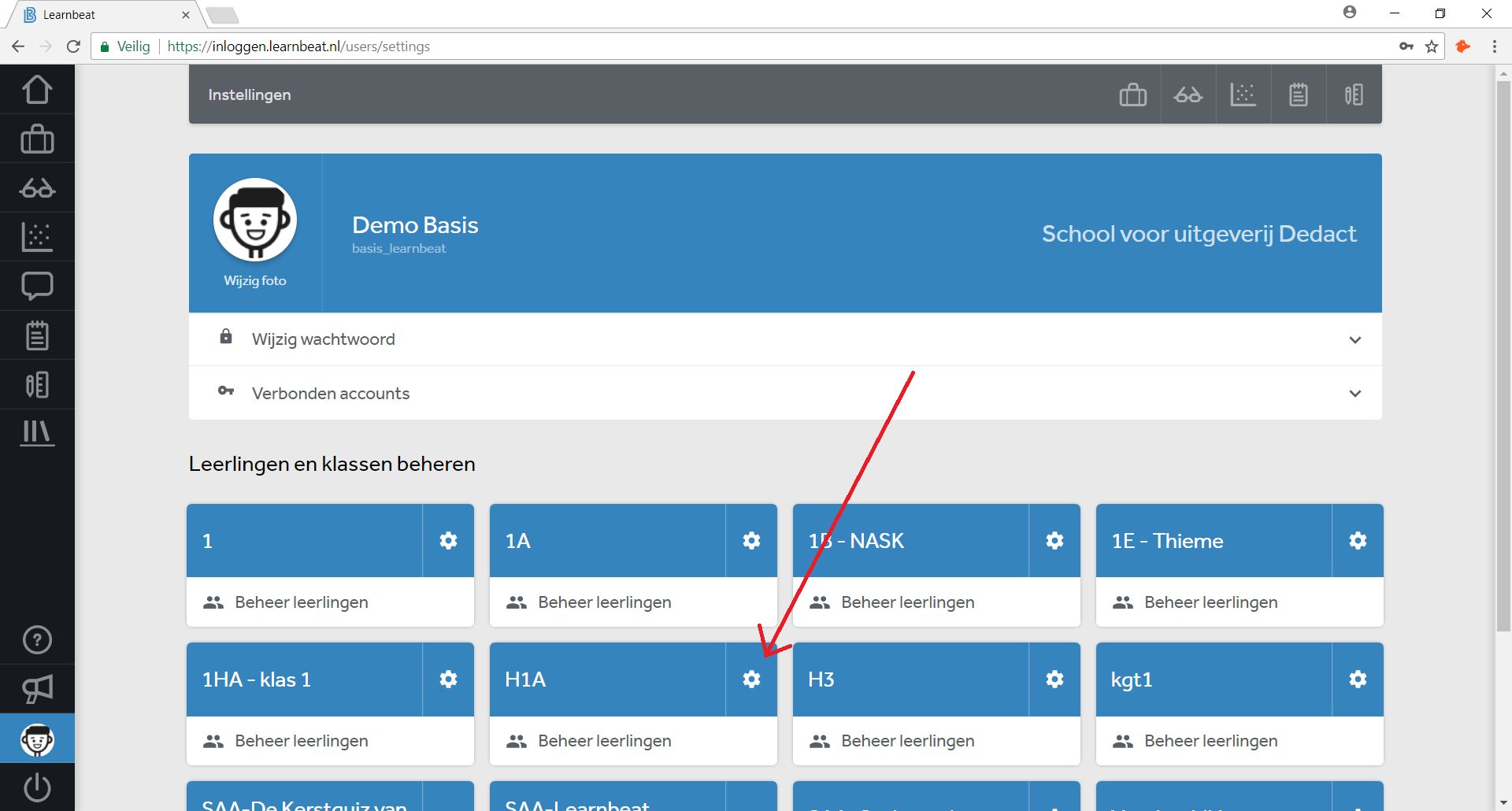Open settings gear for 1HA - klas 1

pos(448,680)
